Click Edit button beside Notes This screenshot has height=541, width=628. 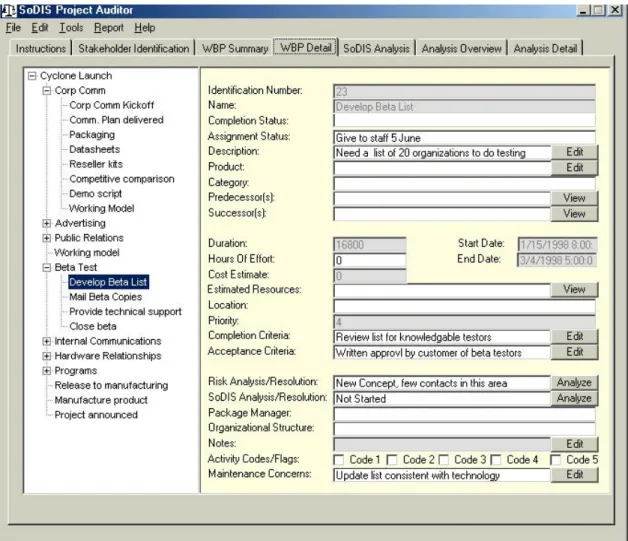click(x=574, y=444)
